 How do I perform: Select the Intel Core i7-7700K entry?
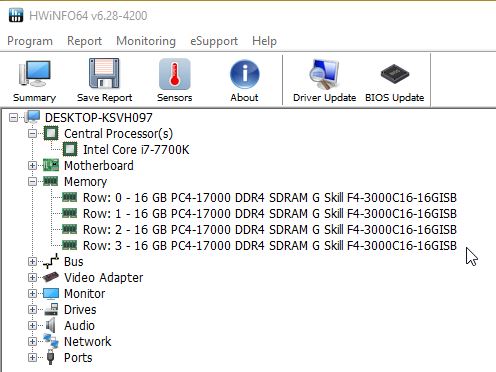136,150
